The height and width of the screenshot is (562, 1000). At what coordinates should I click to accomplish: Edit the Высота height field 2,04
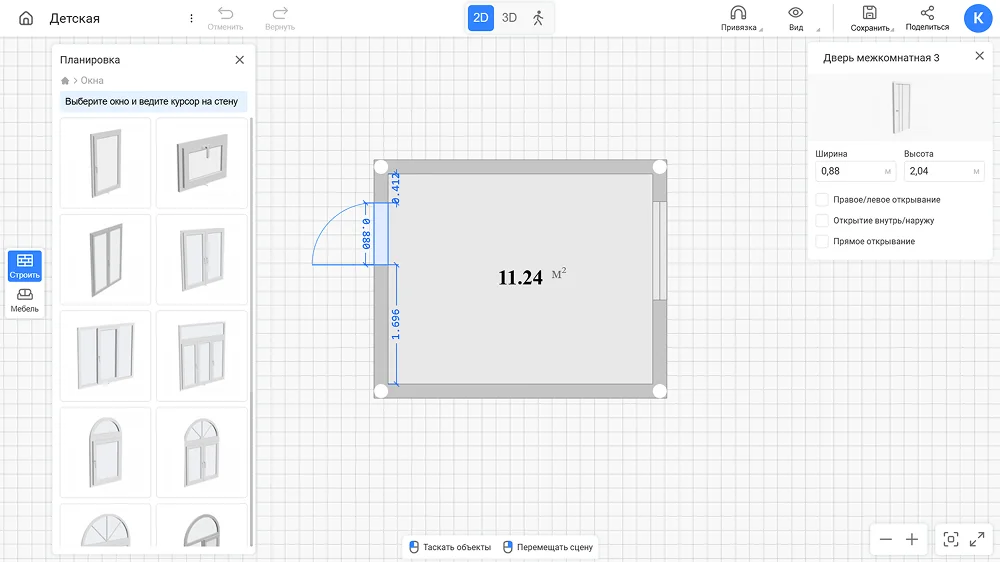(944, 171)
